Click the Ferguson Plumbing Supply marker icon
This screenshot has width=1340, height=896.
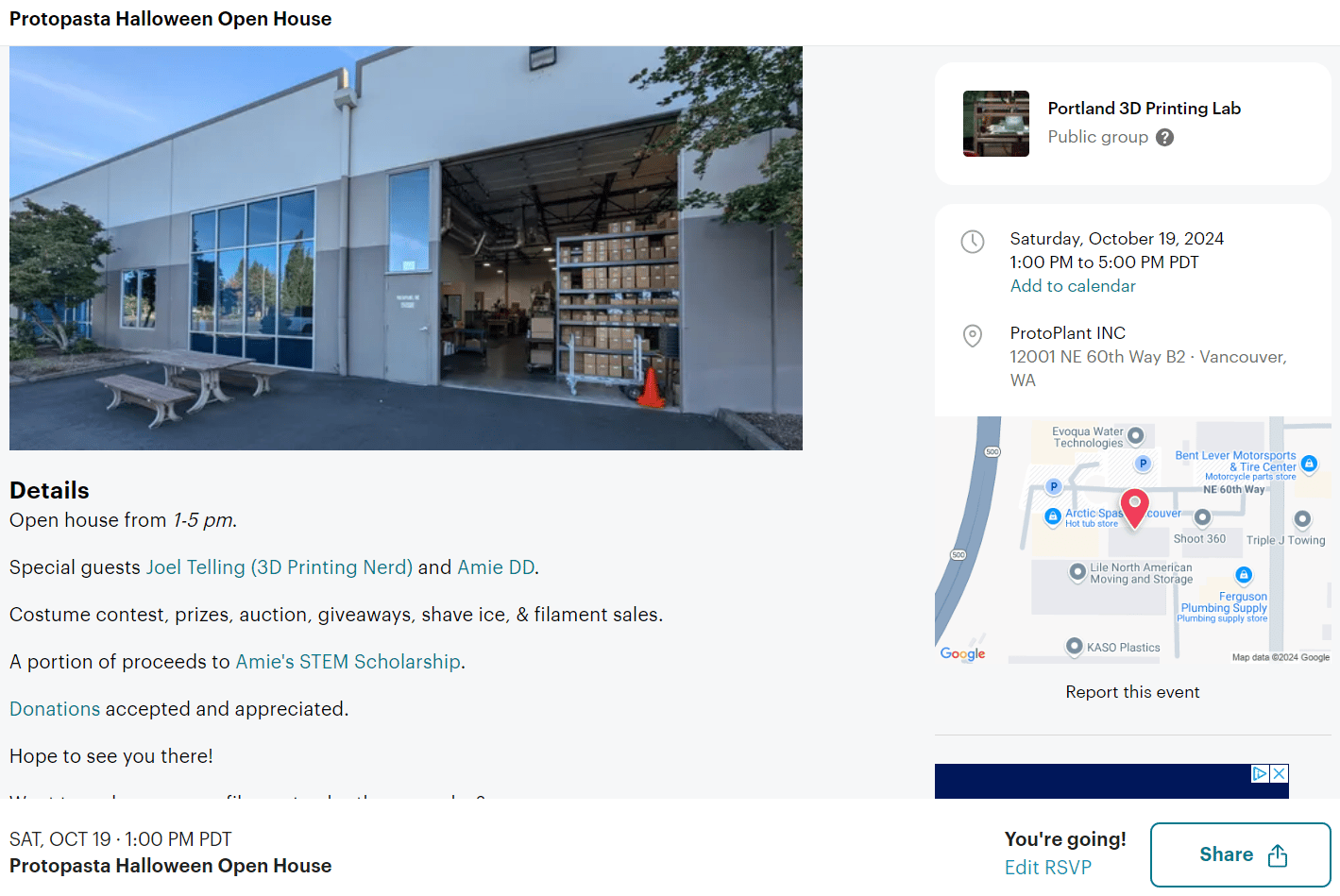tap(1244, 575)
